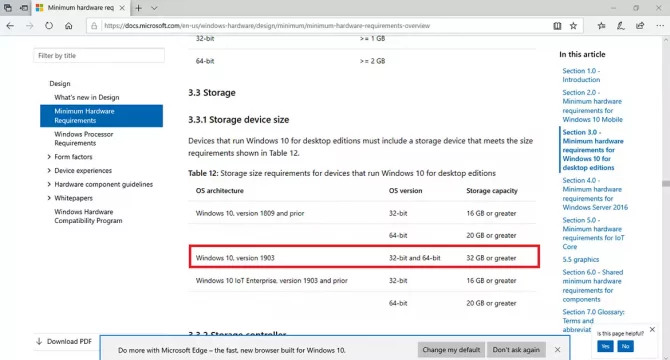670x360 pixels.
Task: Open the Design item in sidebar
Action: (60, 83)
